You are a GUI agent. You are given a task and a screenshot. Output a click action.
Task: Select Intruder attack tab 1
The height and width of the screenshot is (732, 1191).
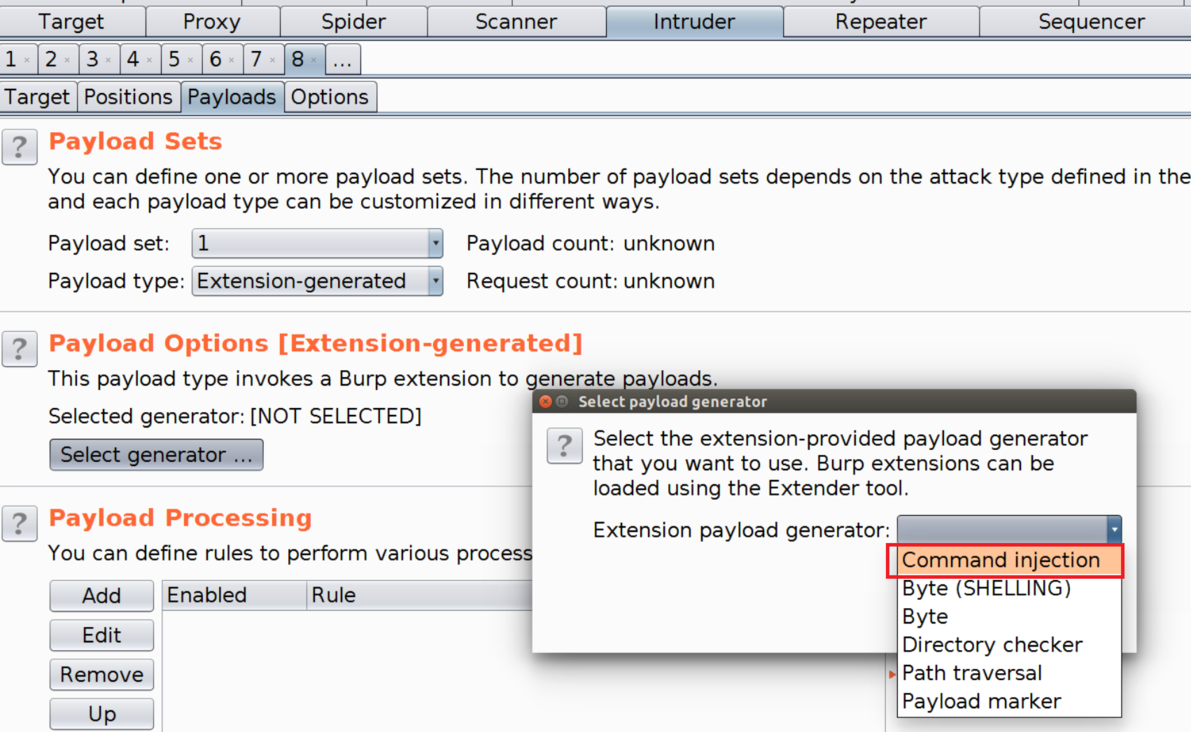tap(11, 59)
